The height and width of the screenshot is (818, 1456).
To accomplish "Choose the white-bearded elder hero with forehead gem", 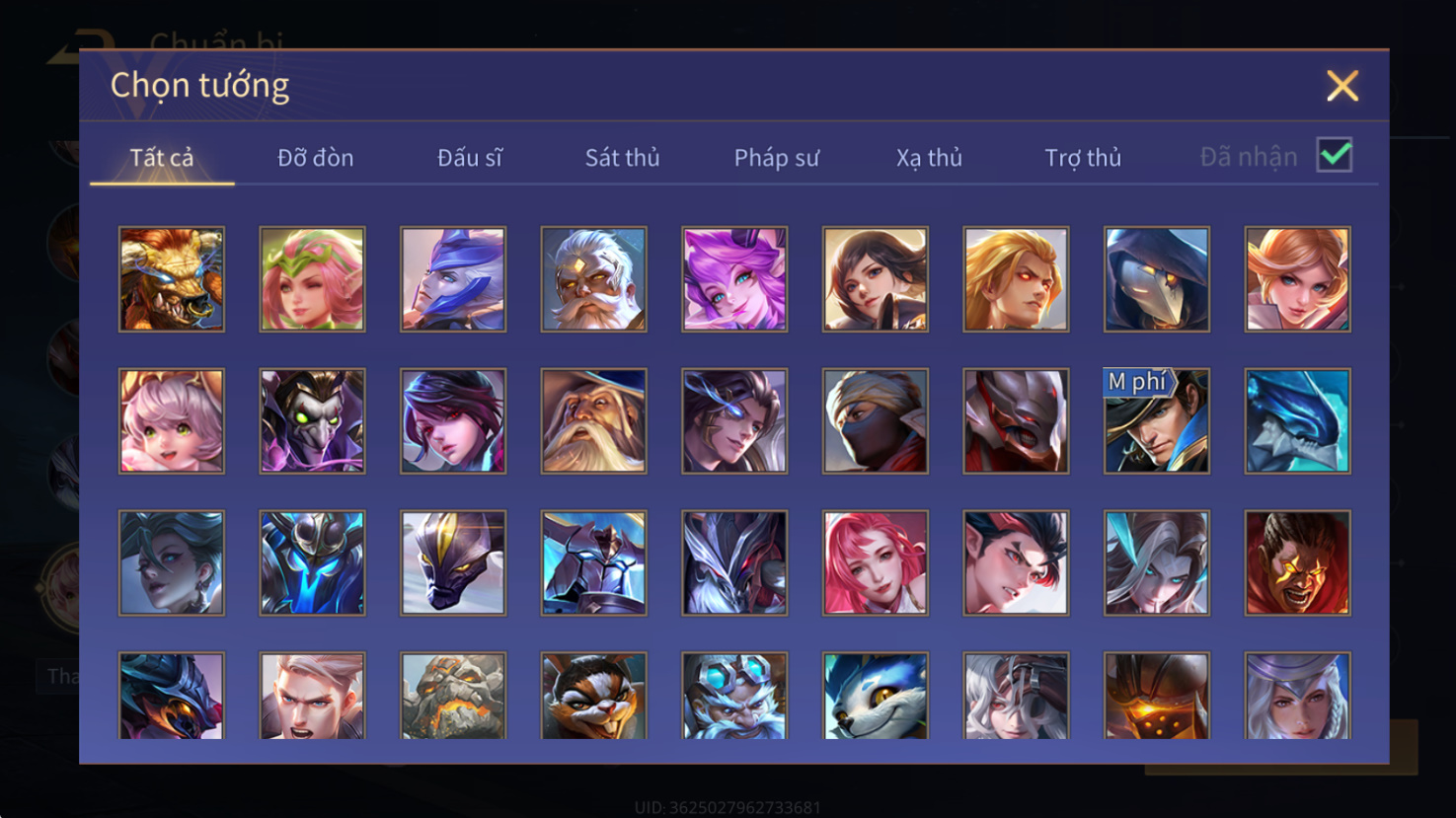I will [x=593, y=279].
